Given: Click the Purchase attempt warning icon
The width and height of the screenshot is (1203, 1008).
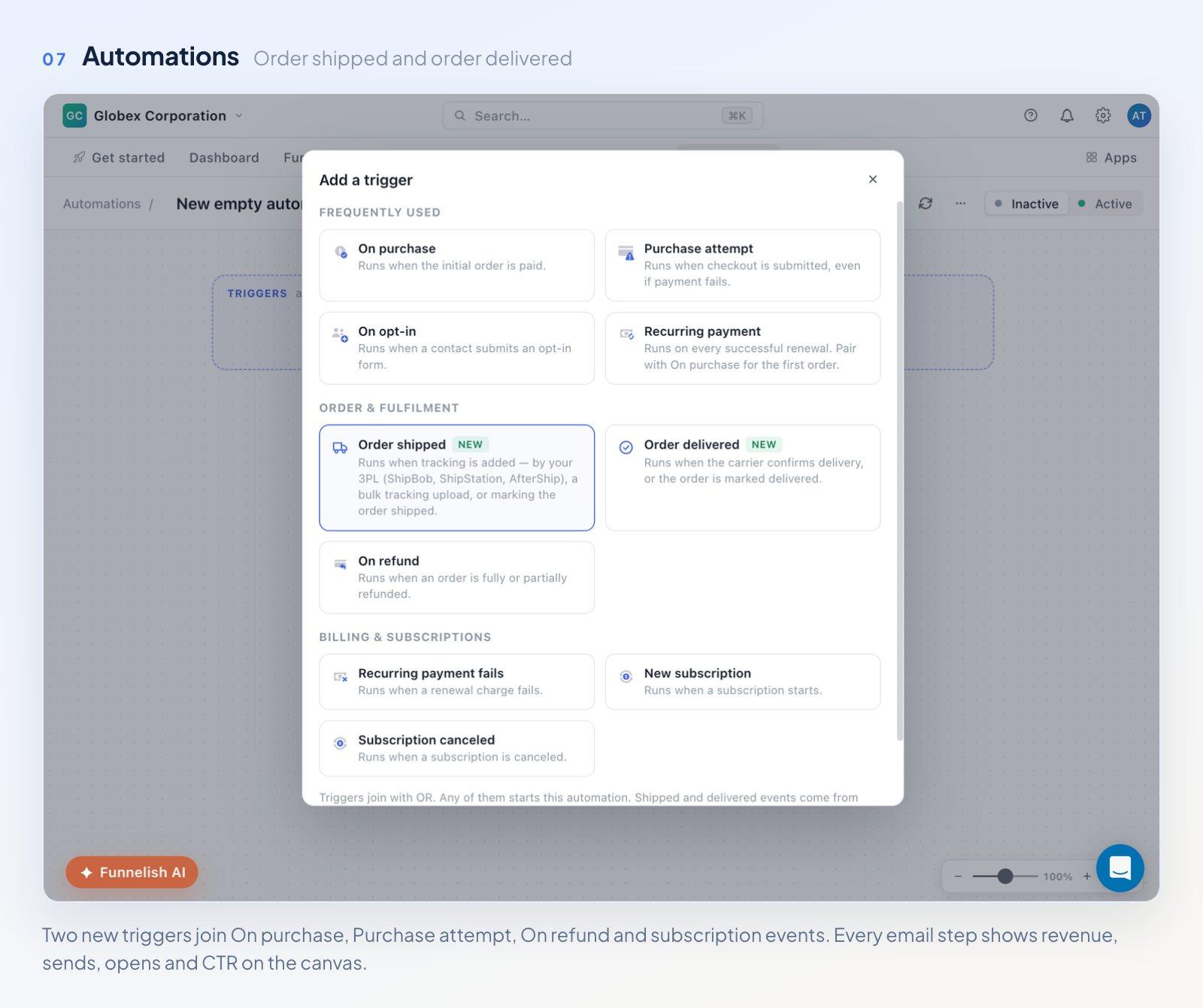Looking at the screenshot, I should click(626, 252).
